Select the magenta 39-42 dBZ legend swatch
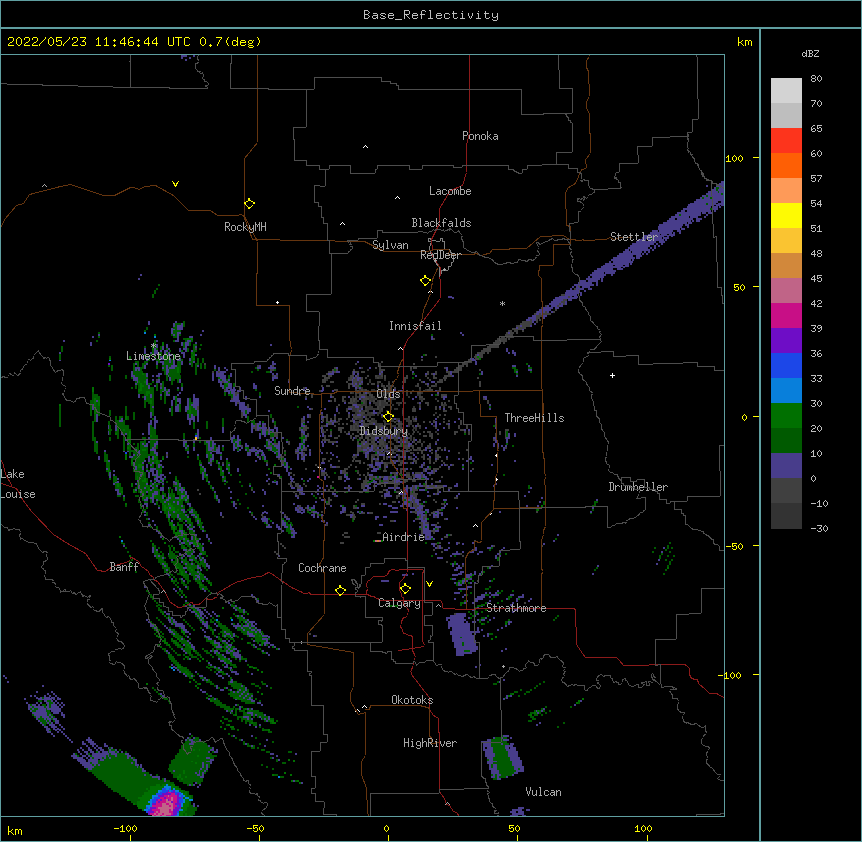The height and width of the screenshot is (842, 862). tap(786, 316)
